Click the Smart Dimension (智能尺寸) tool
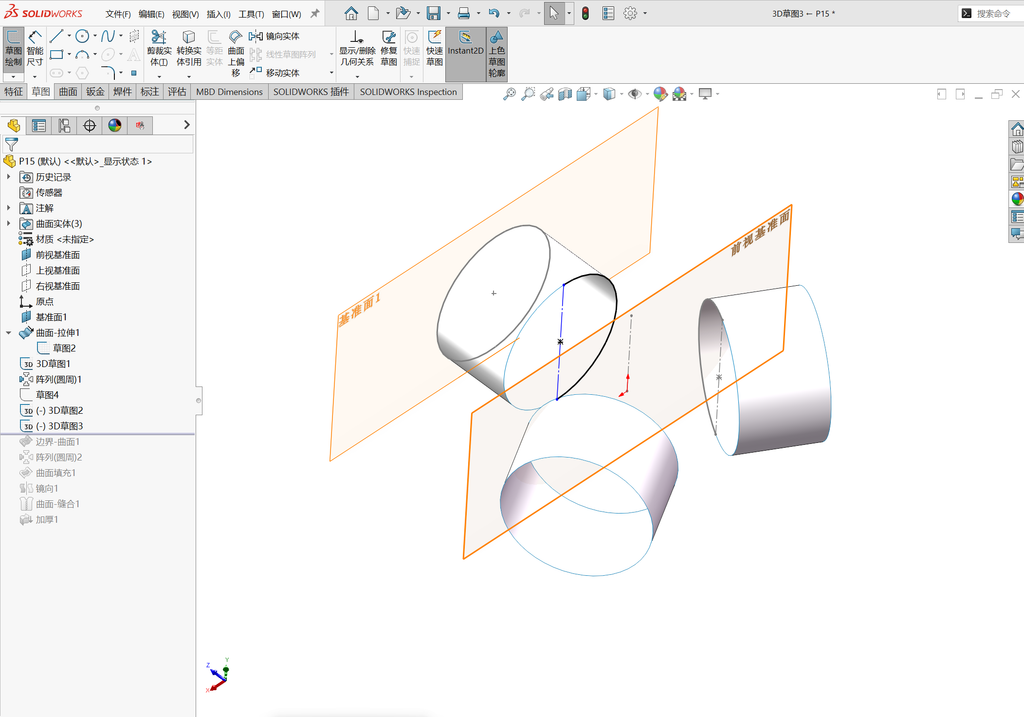Image resolution: width=1024 pixels, height=717 pixels. [x=35, y=50]
